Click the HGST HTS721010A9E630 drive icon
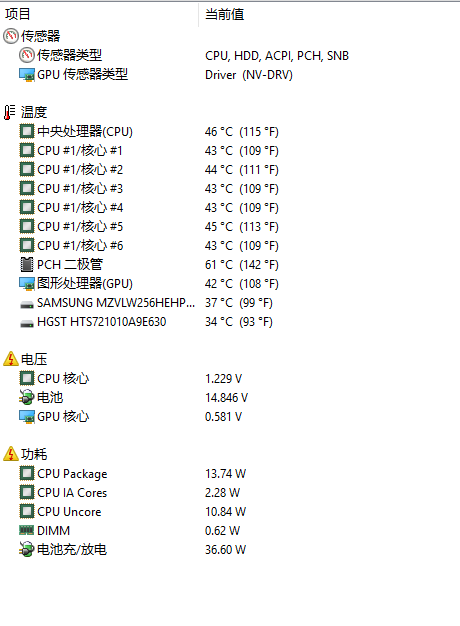This screenshot has width=460, height=626. coord(27,324)
